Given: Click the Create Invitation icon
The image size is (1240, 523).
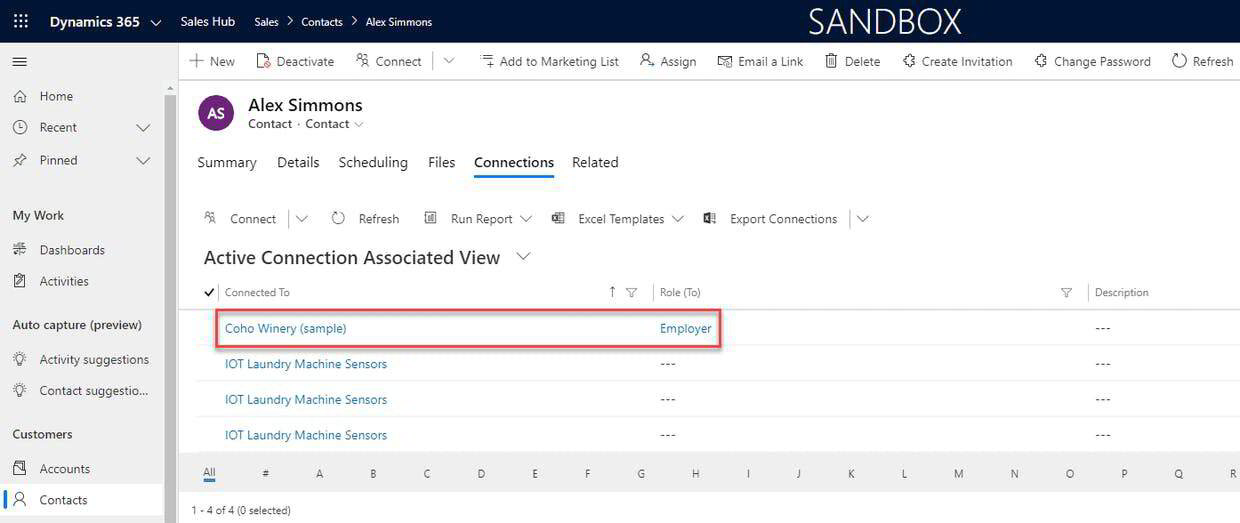Looking at the screenshot, I should coord(909,61).
